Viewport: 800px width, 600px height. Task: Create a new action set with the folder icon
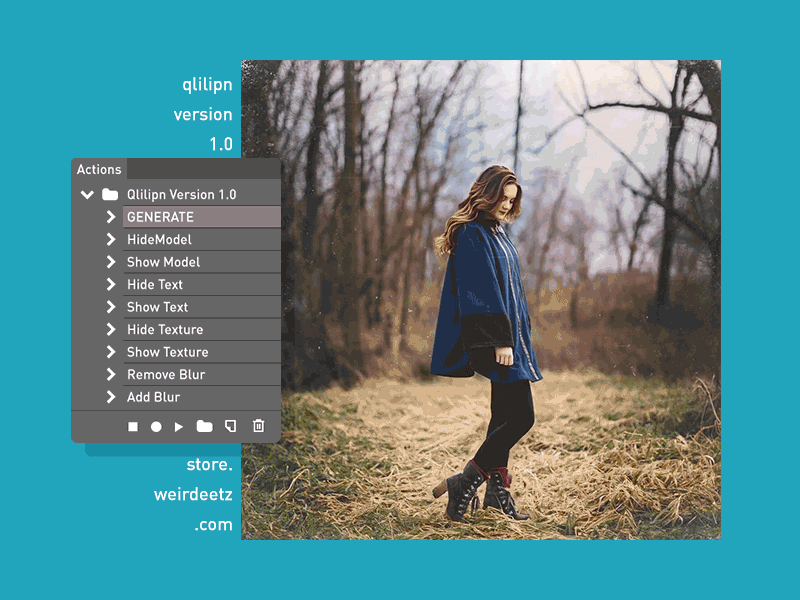(x=205, y=427)
